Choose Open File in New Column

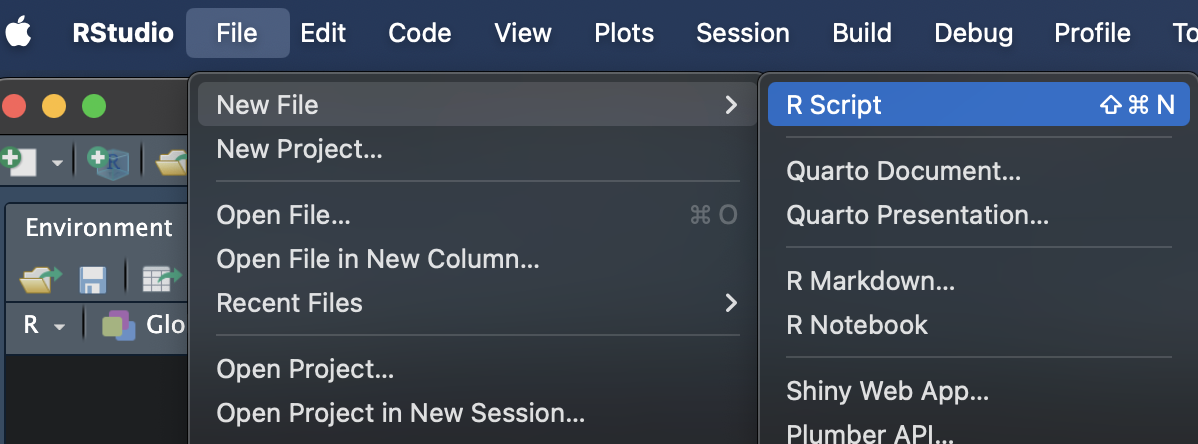tap(377, 259)
